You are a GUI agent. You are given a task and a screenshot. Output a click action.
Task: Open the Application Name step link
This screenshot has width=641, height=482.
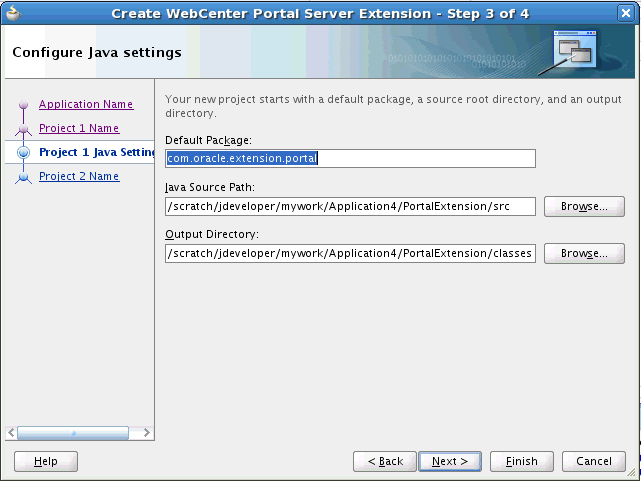[86, 104]
